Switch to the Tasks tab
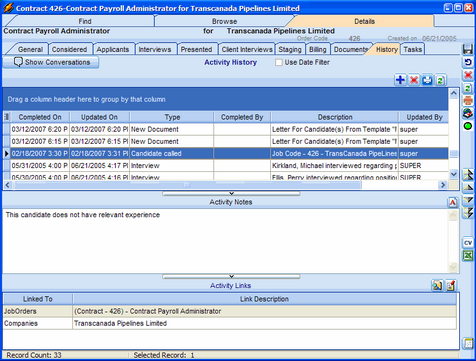Viewport: 476px width, 361px height. point(413,49)
